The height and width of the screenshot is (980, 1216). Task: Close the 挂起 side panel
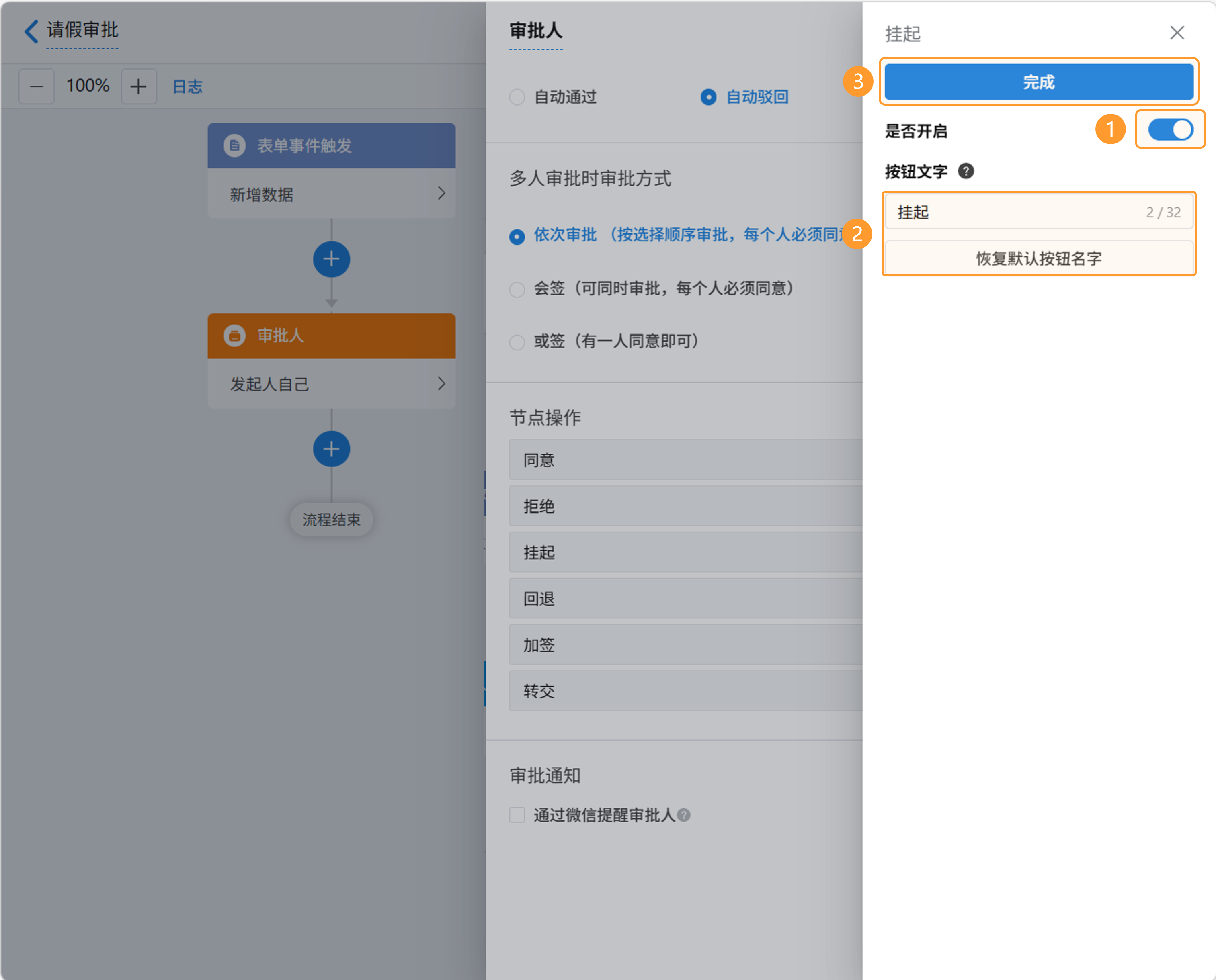(x=1177, y=33)
